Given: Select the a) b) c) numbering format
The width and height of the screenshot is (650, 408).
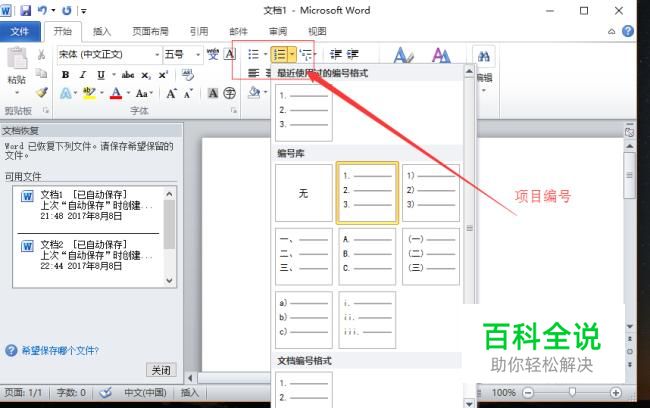Looking at the screenshot, I should click(x=304, y=320).
